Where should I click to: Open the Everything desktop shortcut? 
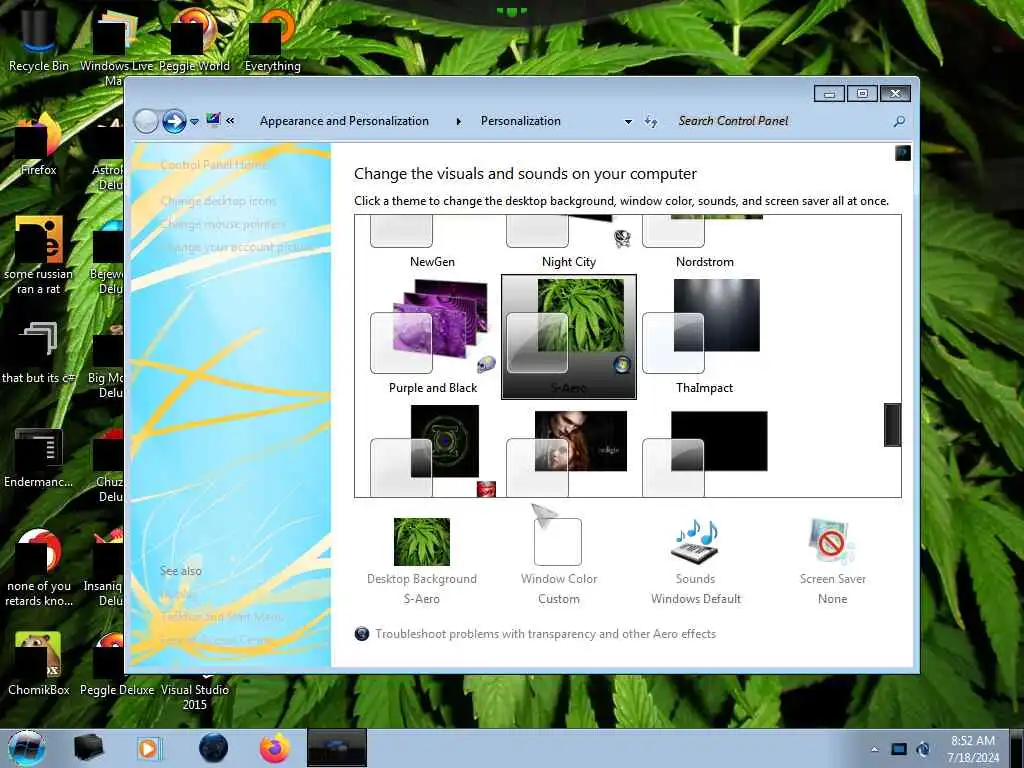[272, 39]
